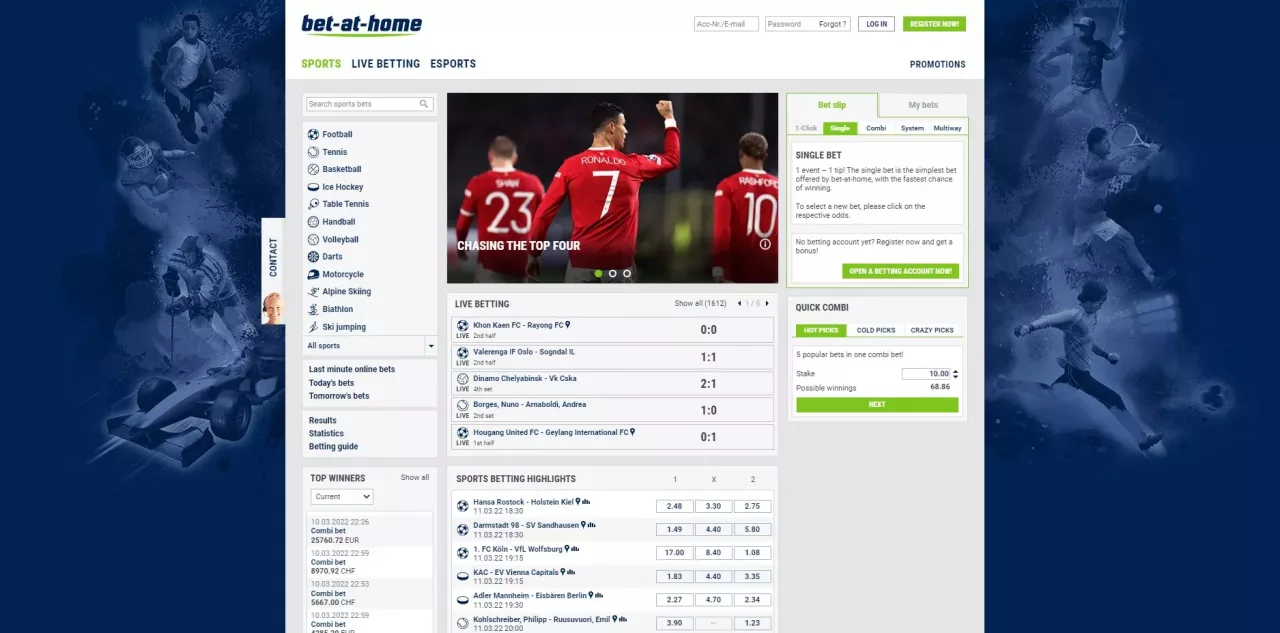Click statistics icon for KAC - Vienna Capitals
The width and height of the screenshot is (1280, 633).
571,572
